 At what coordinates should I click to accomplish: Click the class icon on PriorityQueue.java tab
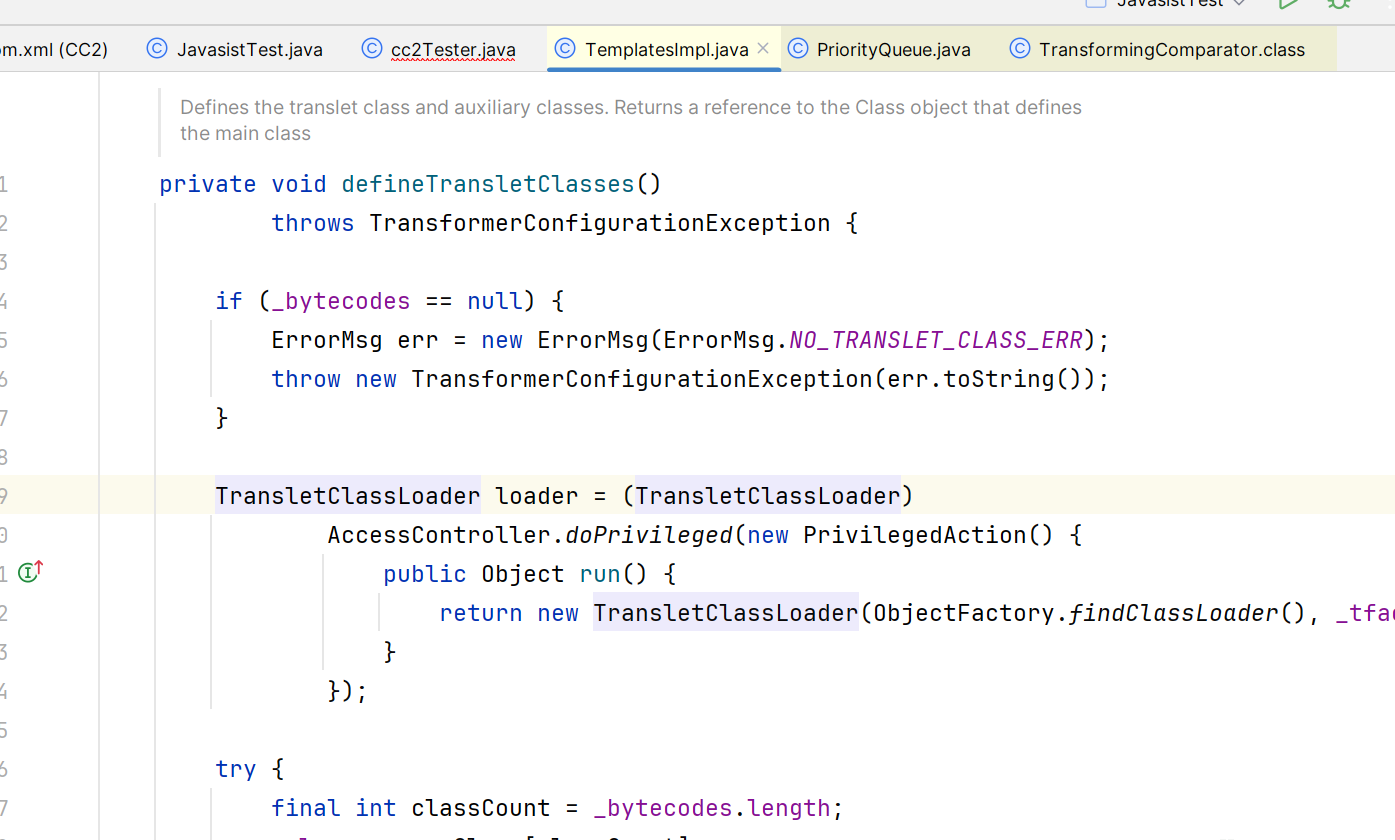coord(798,49)
